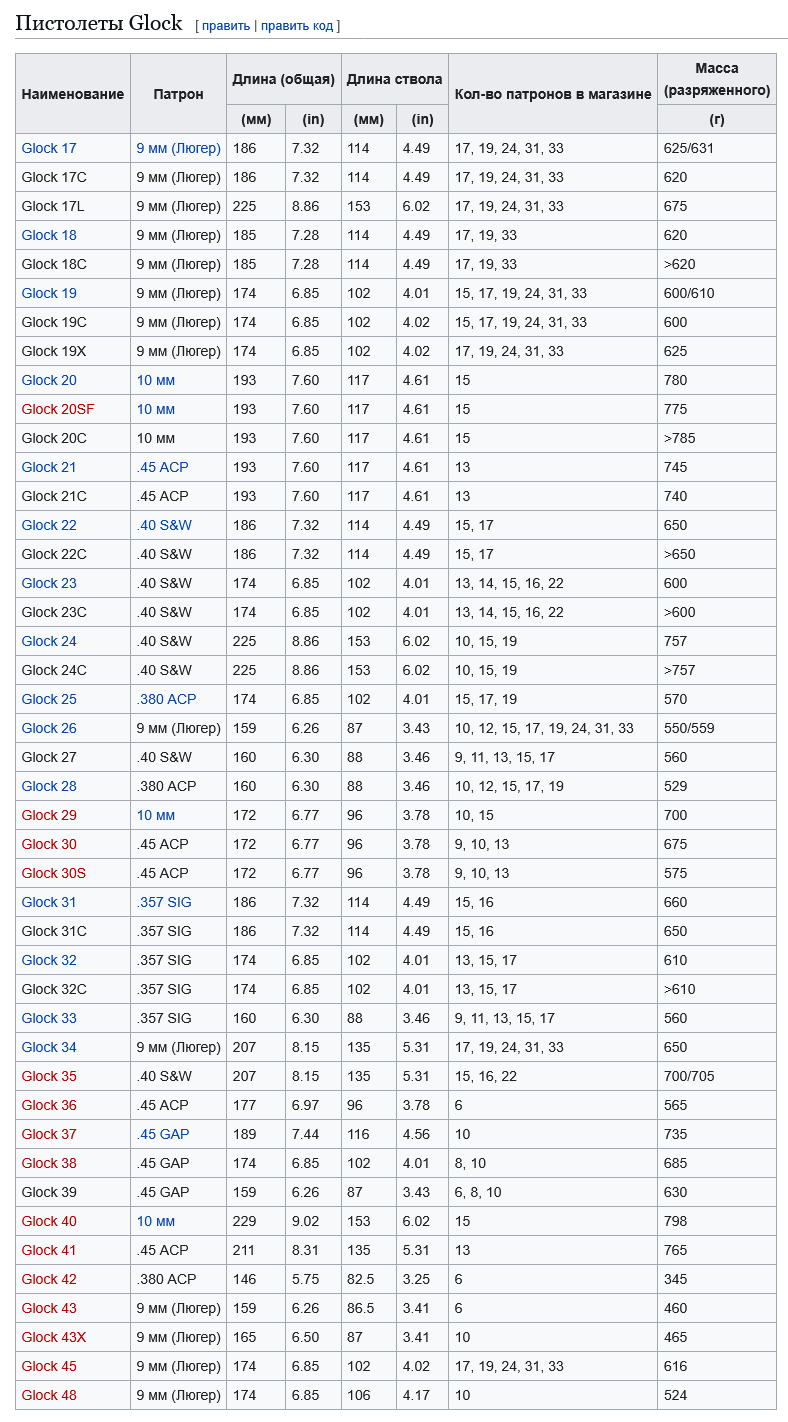
Task: Click the red Glock 41 link
Action: point(49,1250)
